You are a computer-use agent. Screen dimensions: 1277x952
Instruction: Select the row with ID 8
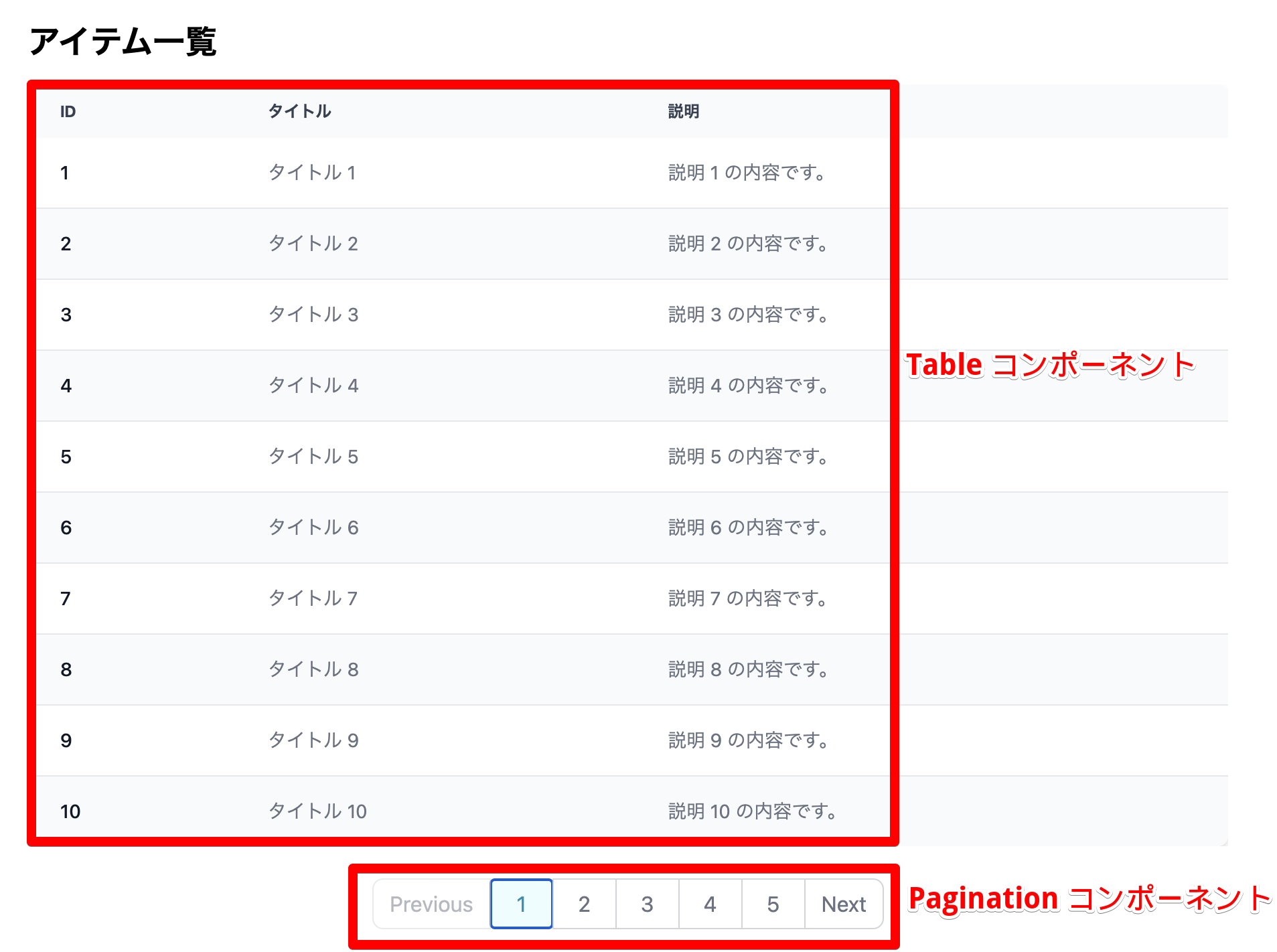click(x=312, y=669)
